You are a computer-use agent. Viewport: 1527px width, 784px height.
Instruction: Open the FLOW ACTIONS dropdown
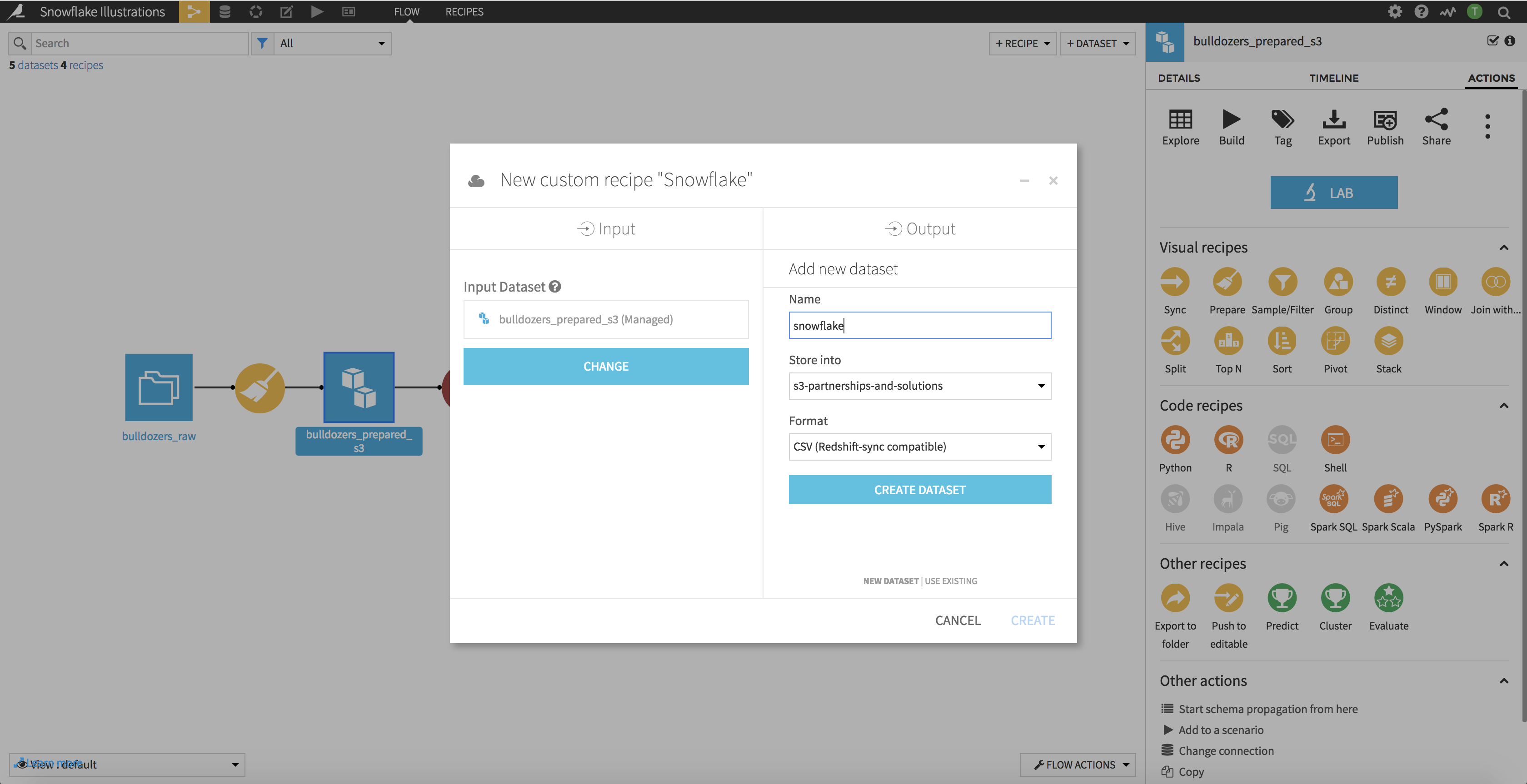coord(1078,764)
